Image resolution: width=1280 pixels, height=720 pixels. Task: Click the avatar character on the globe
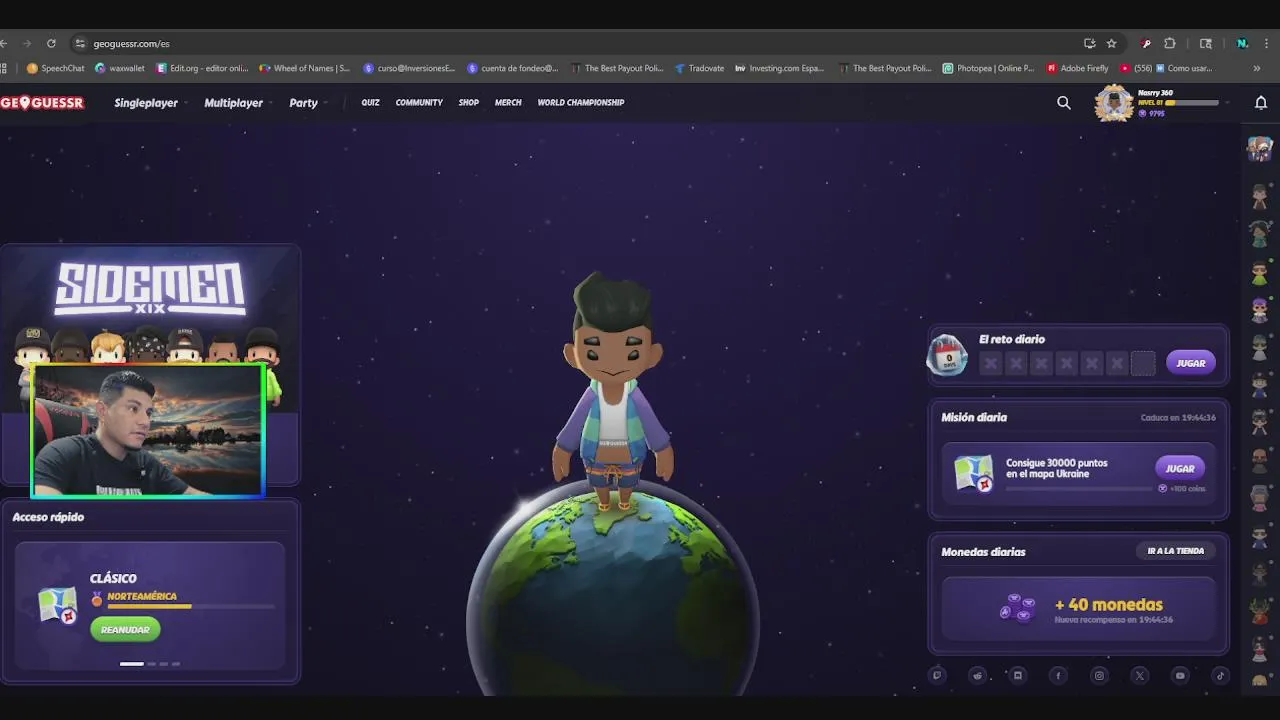point(613,392)
